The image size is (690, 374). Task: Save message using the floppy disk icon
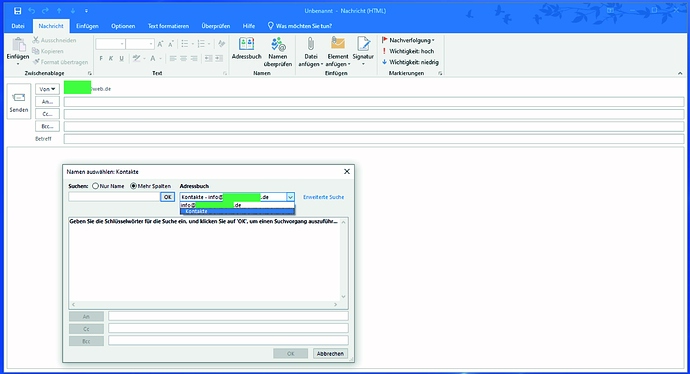tap(18, 11)
